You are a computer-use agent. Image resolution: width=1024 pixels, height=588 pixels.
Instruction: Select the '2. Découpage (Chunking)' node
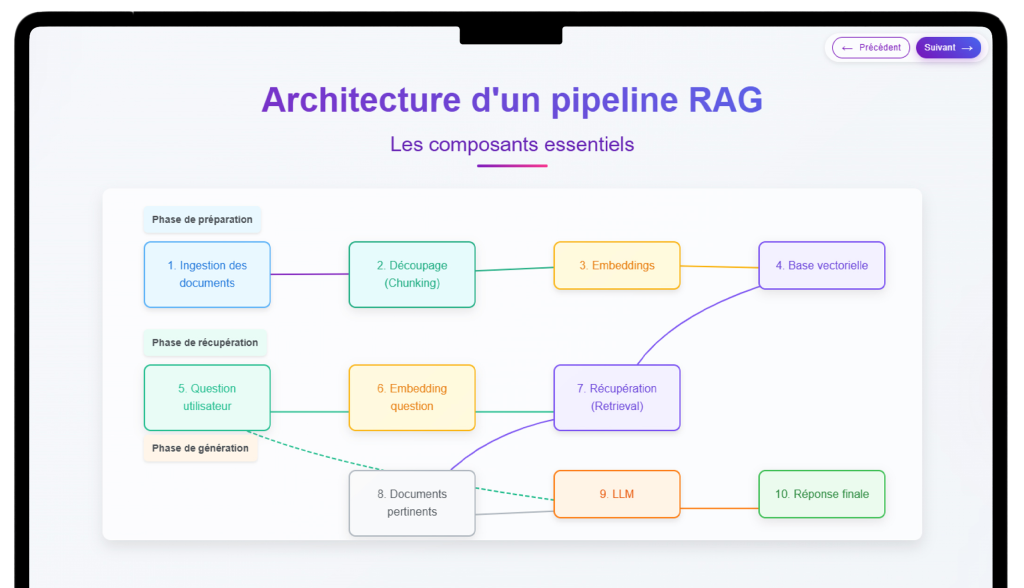click(412, 274)
